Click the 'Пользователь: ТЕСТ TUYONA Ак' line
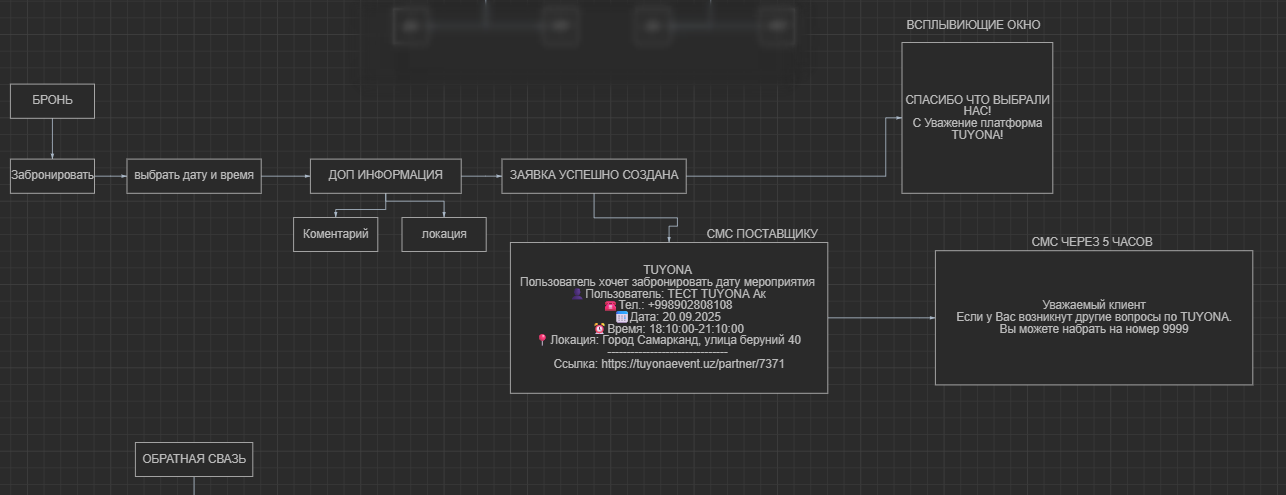 click(x=668, y=294)
